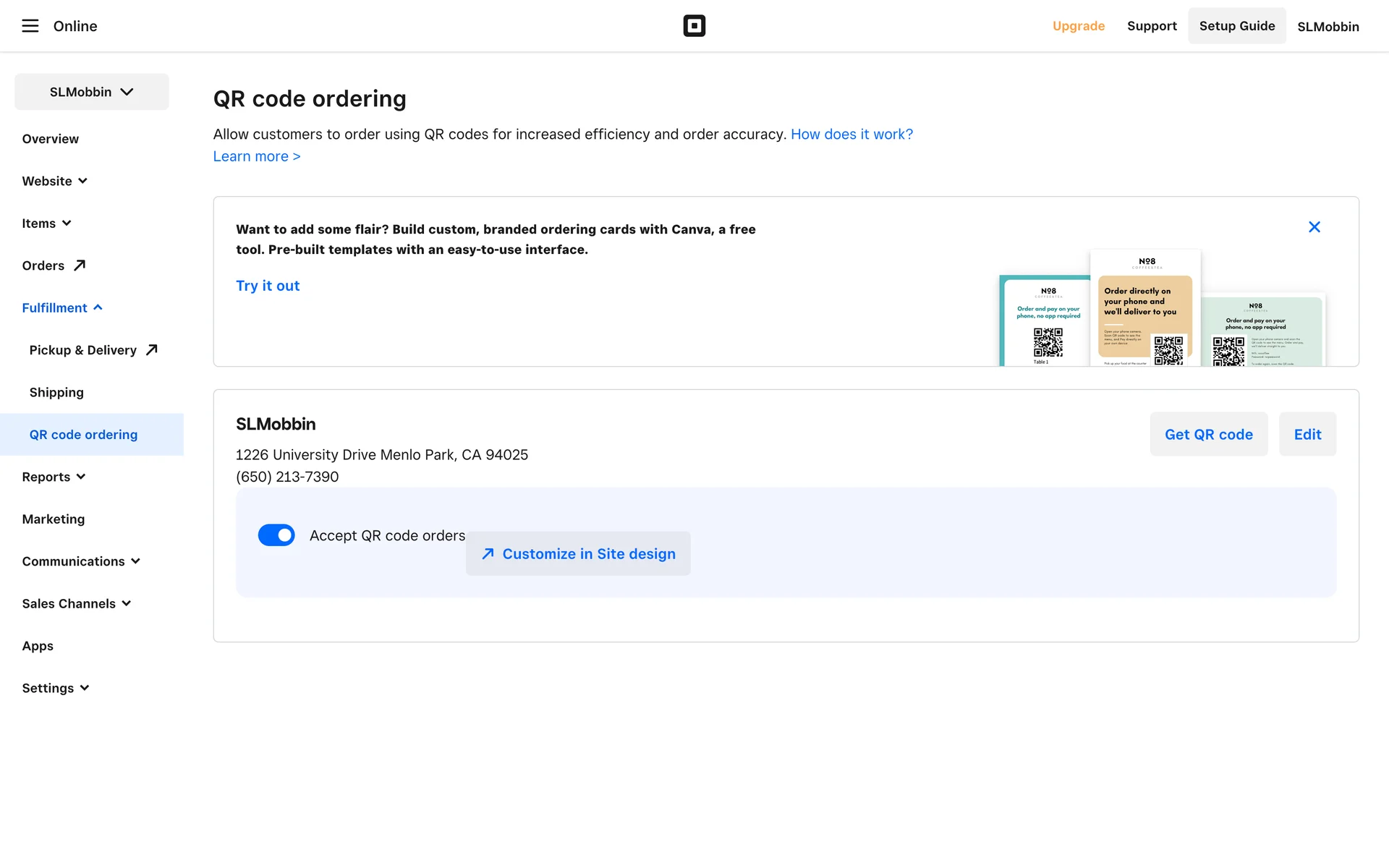Expand the Website sidebar section
The image size is (1389, 868).
pos(54,181)
